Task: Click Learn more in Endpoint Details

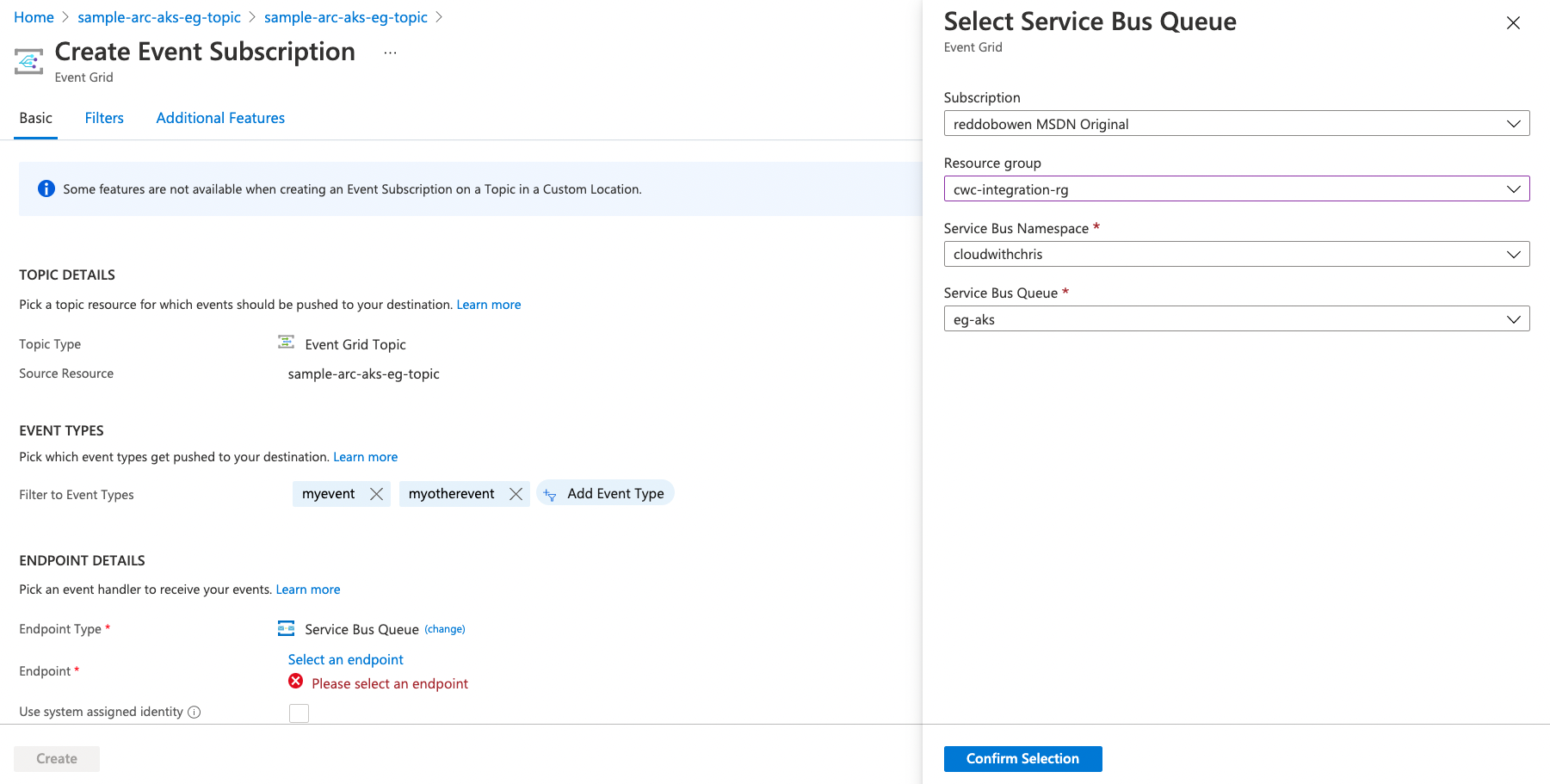Action: point(308,590)
